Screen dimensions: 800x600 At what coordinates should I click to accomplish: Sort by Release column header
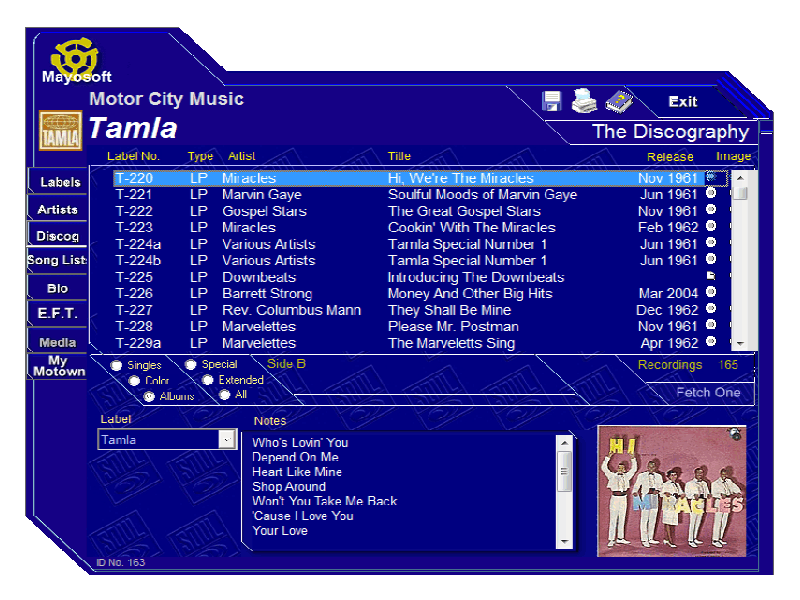point(670,157)
